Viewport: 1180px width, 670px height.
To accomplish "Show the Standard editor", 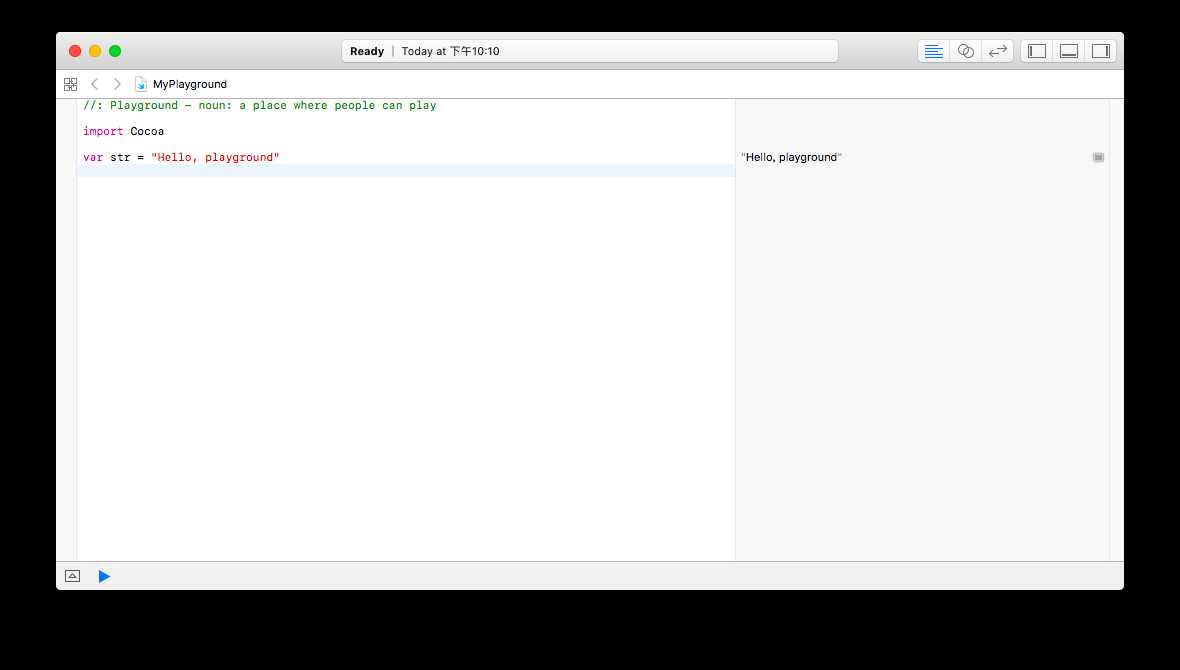I will click(x=934, y=51).
